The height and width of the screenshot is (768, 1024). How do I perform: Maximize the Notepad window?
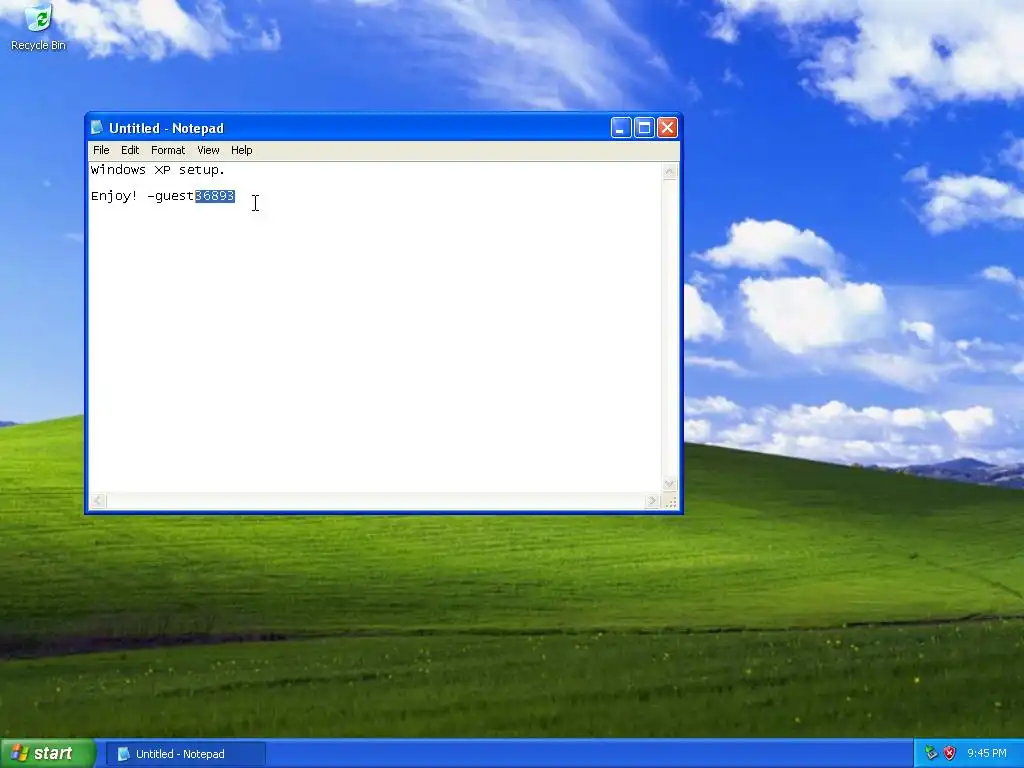coord(644,127)
